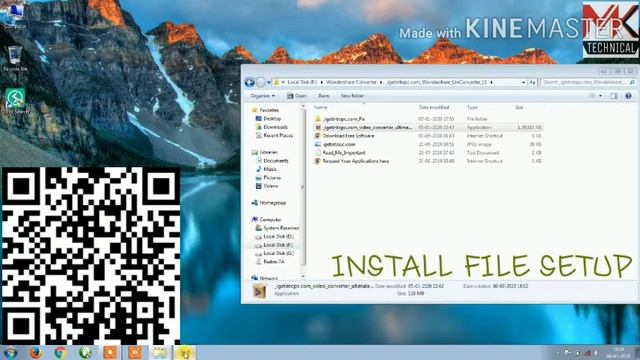
Task: Open the Recycle Bin desktop icon
Action: (15, 59)
